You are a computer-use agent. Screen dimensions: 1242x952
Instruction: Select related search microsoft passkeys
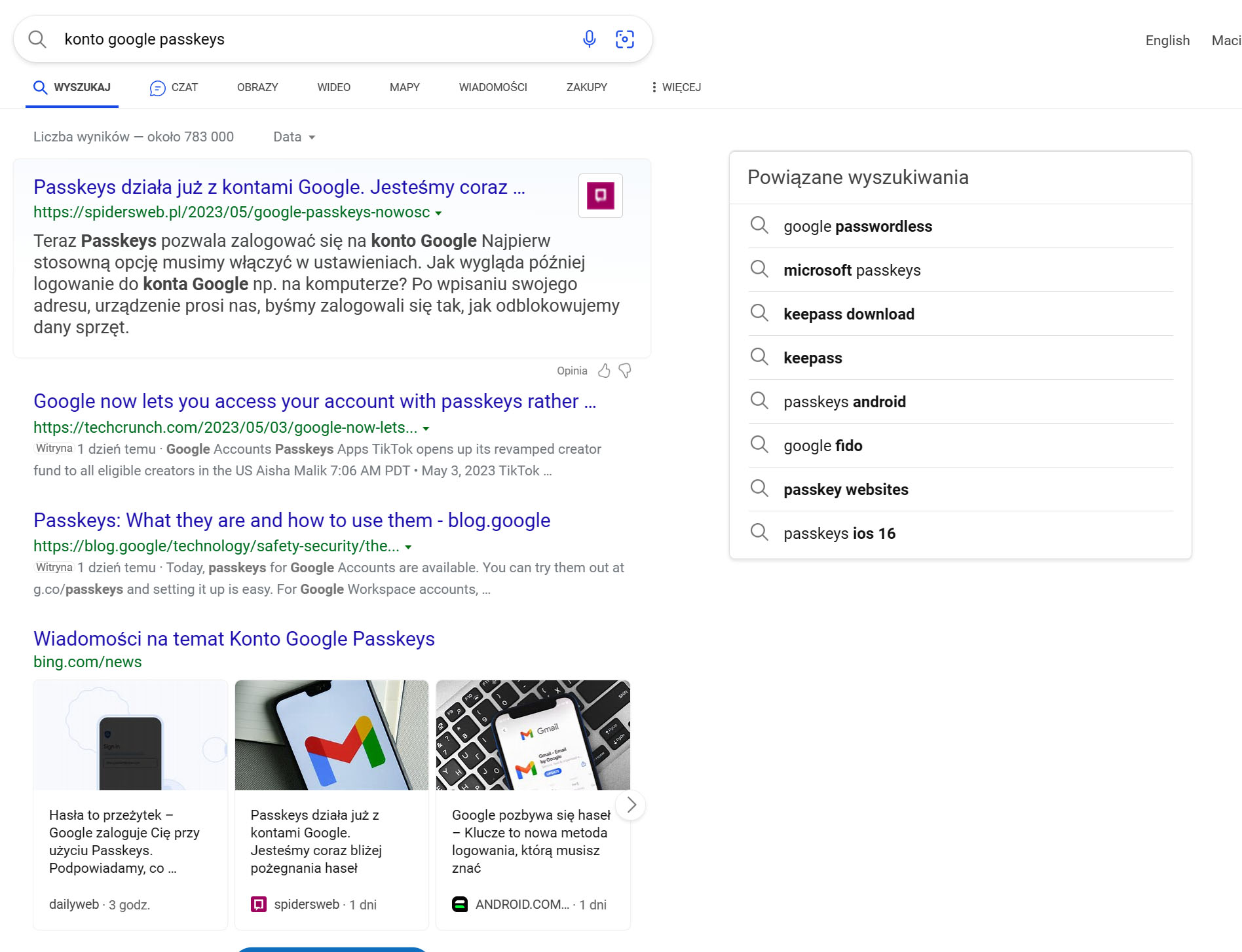(852, 270)
